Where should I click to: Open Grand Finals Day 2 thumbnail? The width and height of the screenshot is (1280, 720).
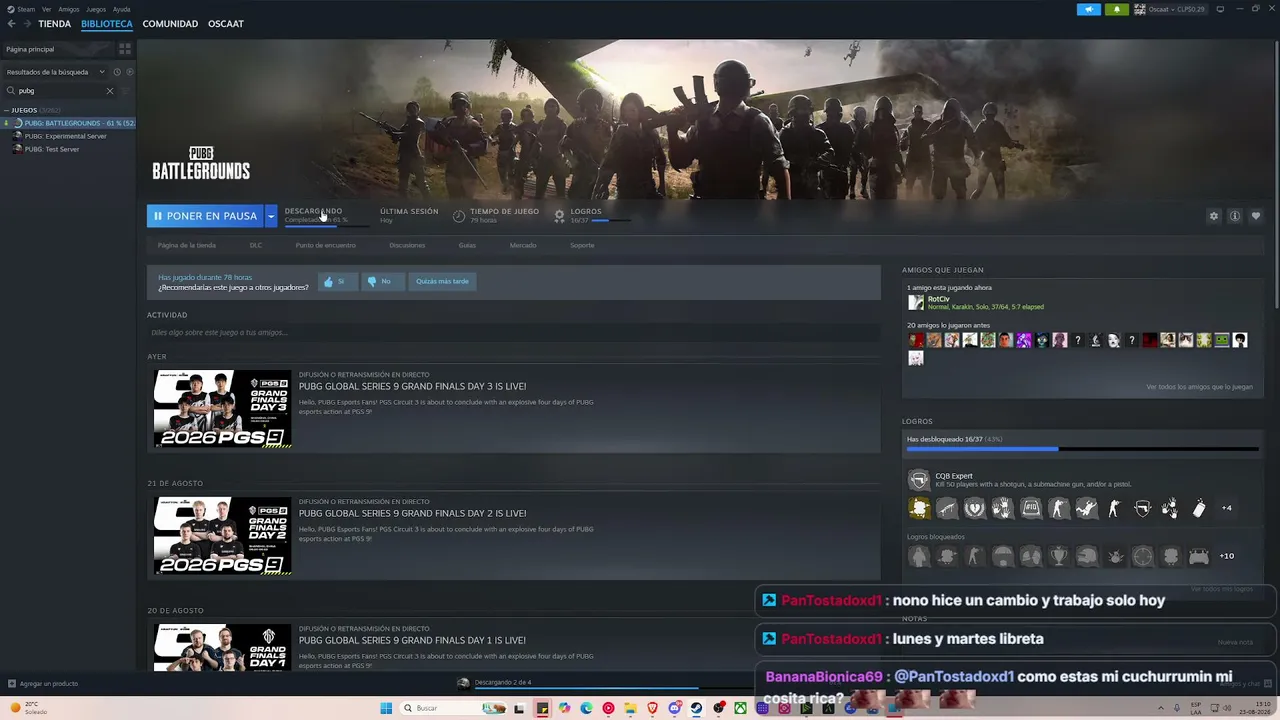click(223, 535)
